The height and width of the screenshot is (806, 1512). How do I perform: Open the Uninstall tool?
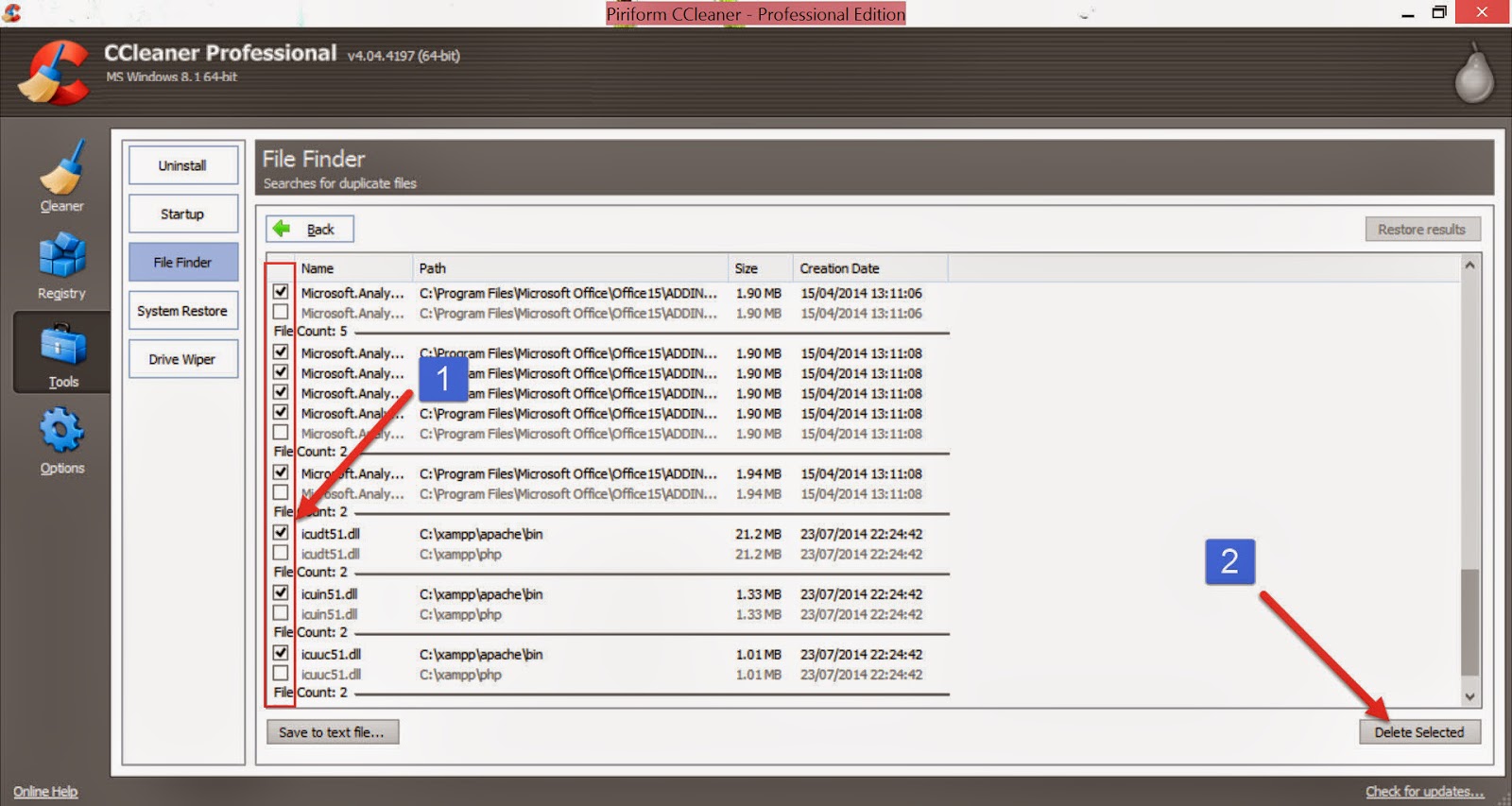point(183,165)
